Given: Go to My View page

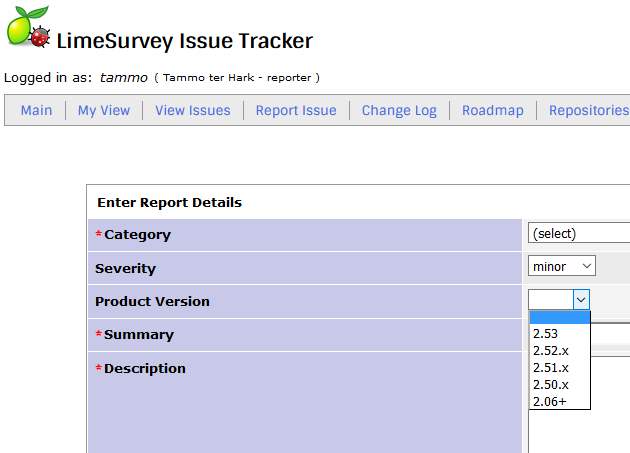Looking at the screenshot, I should point(104,111).
